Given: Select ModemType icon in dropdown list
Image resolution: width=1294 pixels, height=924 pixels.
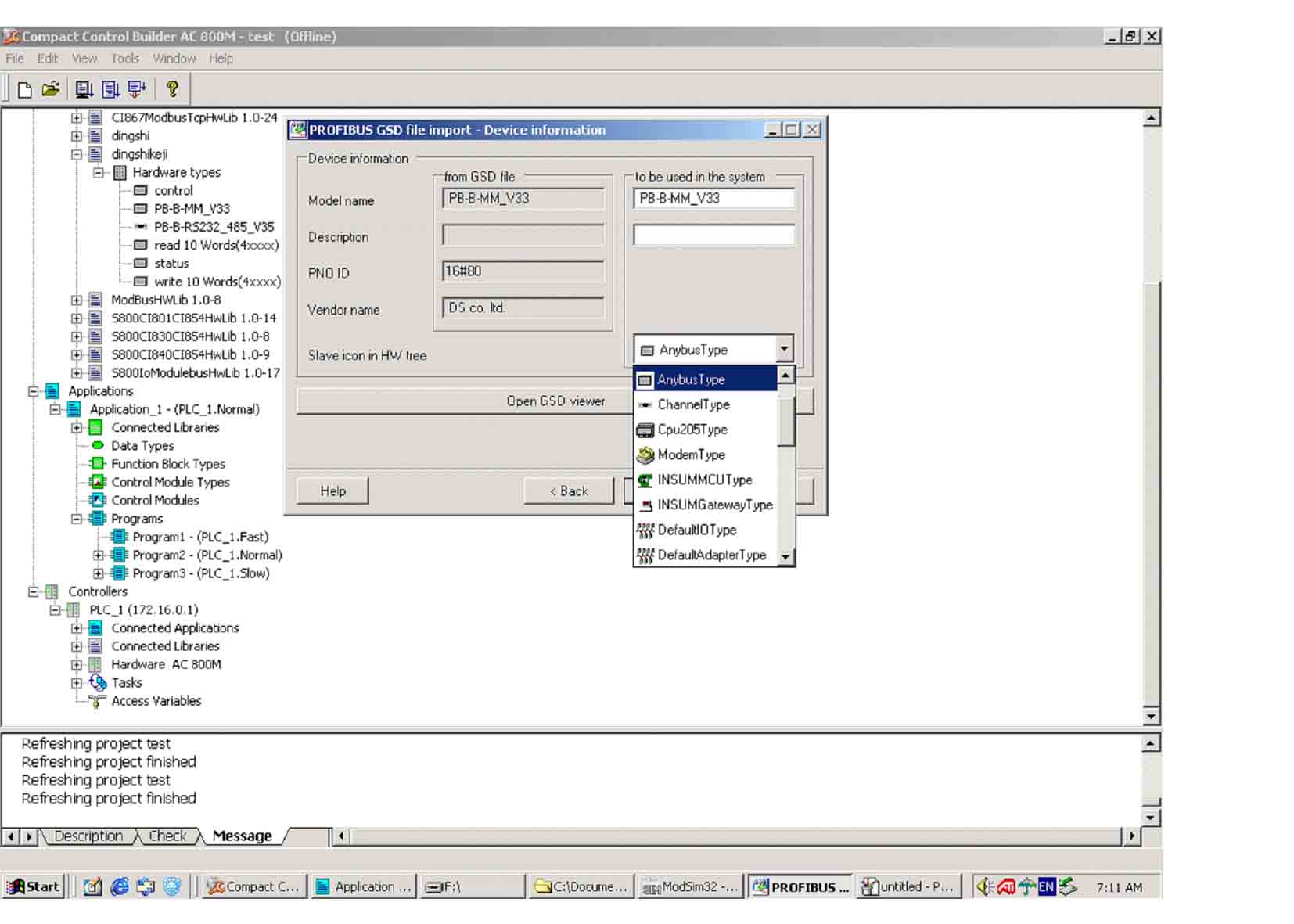Looking at the screenshot, I should [691, 455].
